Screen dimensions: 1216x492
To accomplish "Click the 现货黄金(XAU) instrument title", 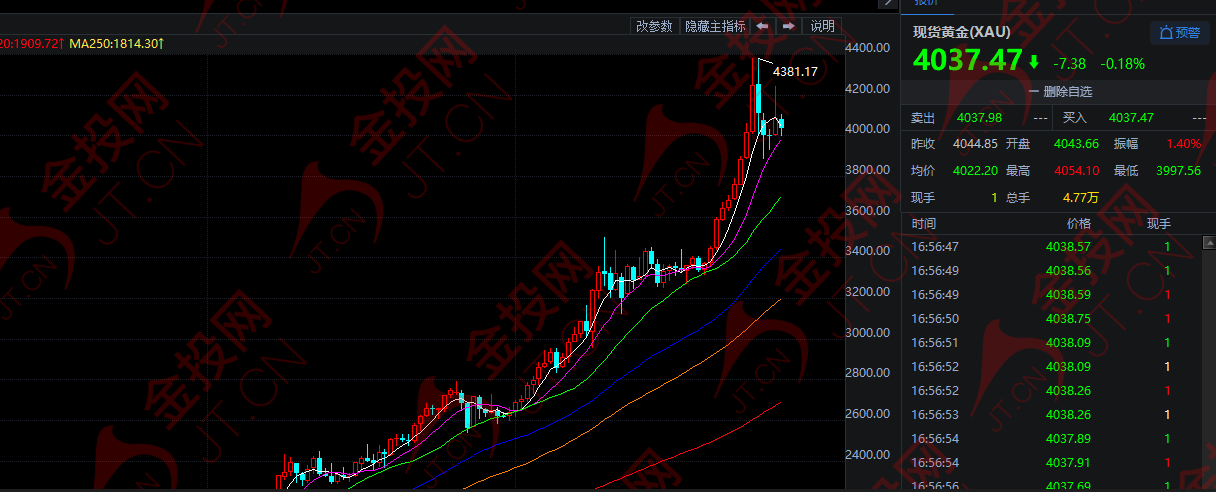I will [x=962, y=32].
